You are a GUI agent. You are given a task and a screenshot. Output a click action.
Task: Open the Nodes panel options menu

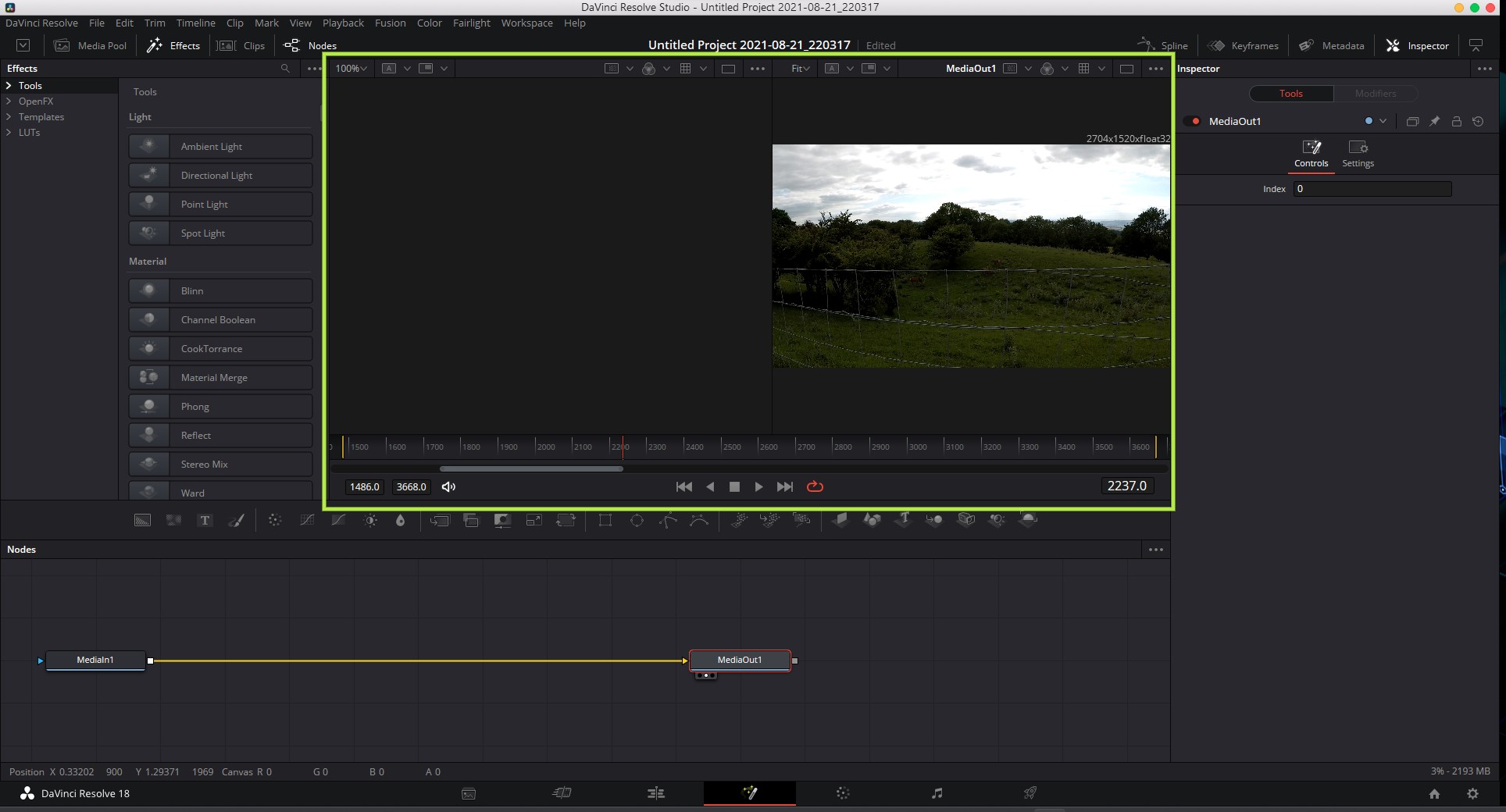[1156, 550]
